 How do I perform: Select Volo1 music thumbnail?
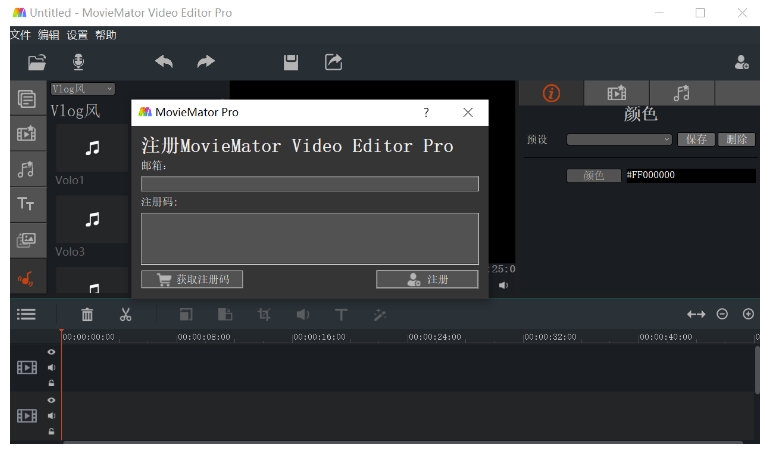pyautogui.click(x=92, y=148)
